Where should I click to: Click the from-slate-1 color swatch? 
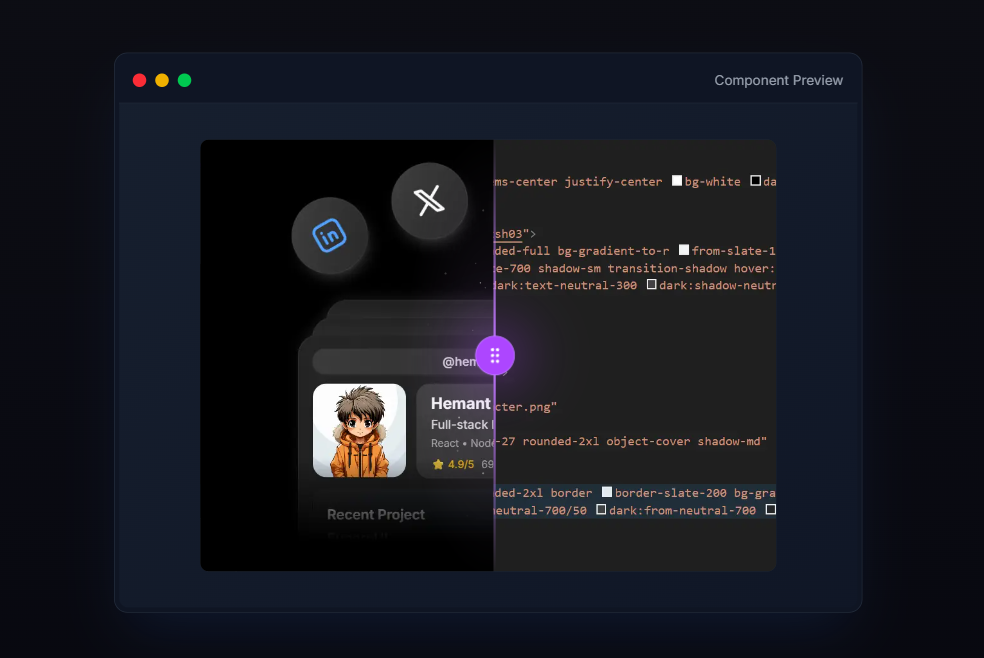click(684, 250)
